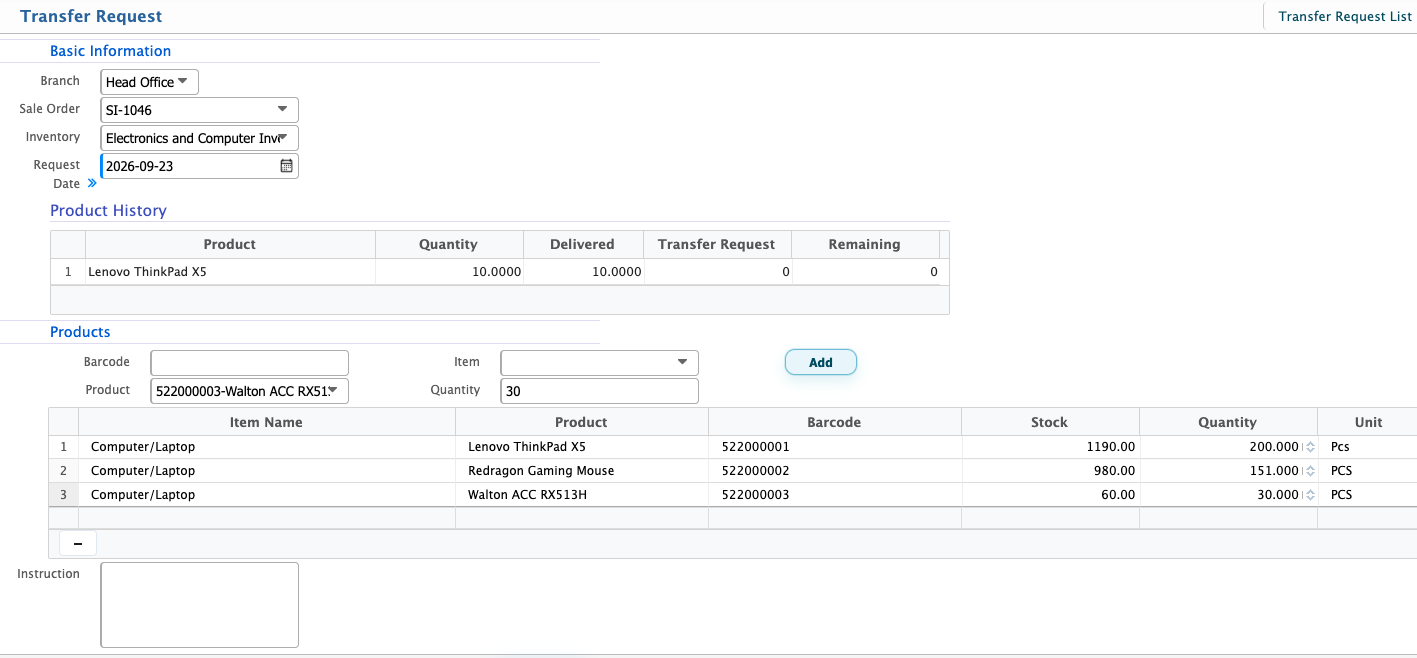Click the Basic Information section heading

pyautogui.click(x=110, y=51)
